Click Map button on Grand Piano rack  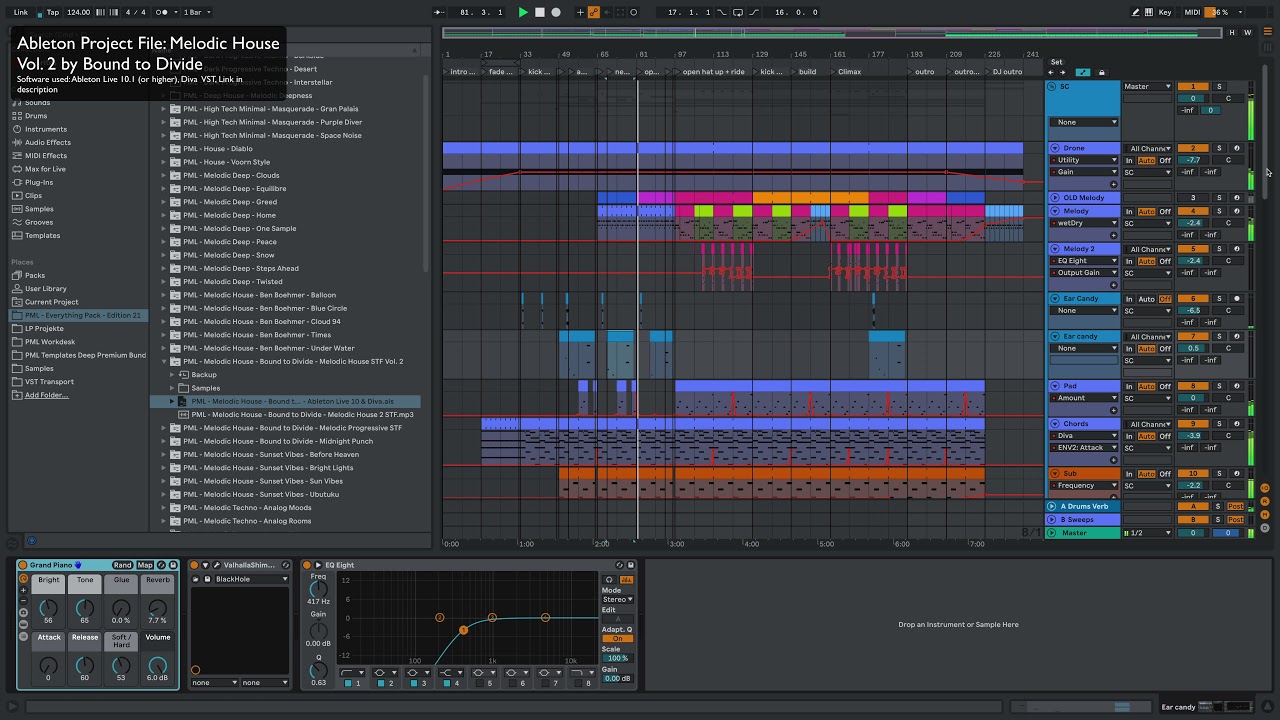145,565
